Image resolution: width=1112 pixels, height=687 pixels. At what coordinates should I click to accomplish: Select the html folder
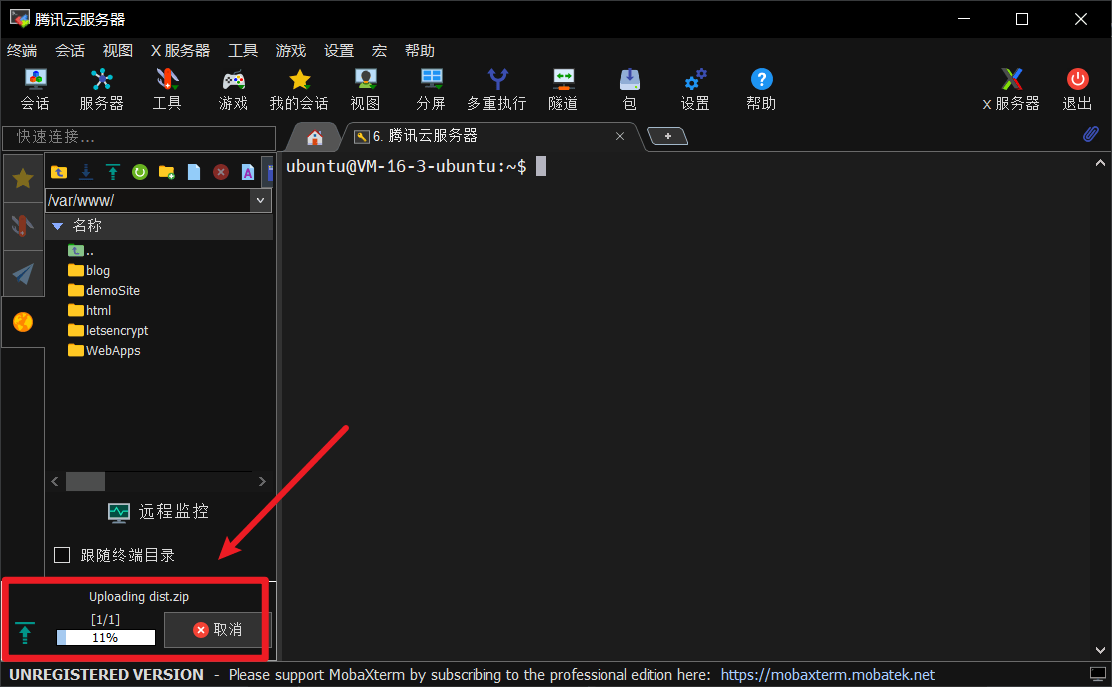click(x=89, y=310)
